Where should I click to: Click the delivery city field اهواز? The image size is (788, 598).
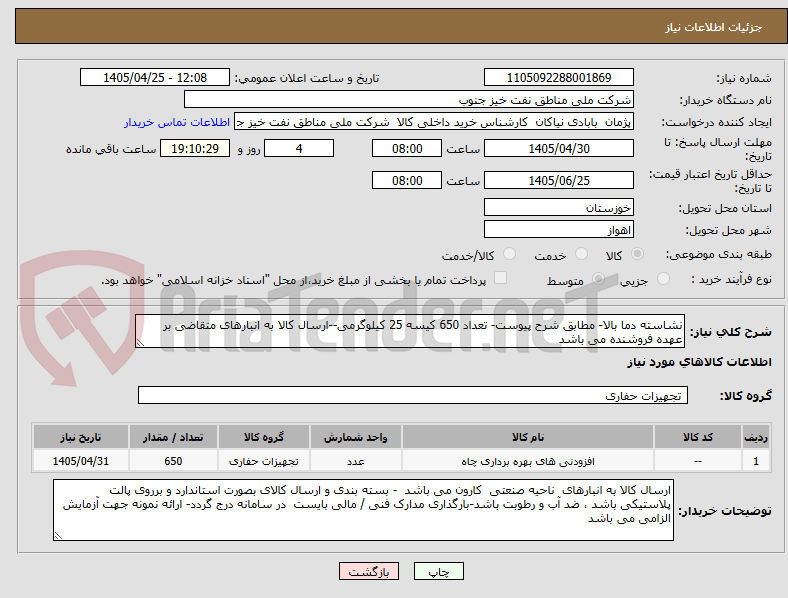558,230
